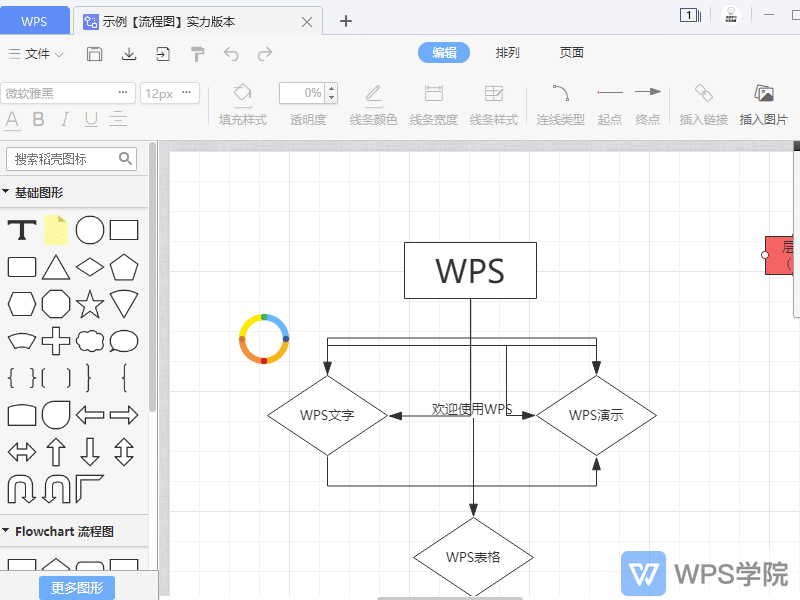This screenshot has width=800, height=600.
Task: Click insert link (插入链接)
Action: [x=704, y=105]
